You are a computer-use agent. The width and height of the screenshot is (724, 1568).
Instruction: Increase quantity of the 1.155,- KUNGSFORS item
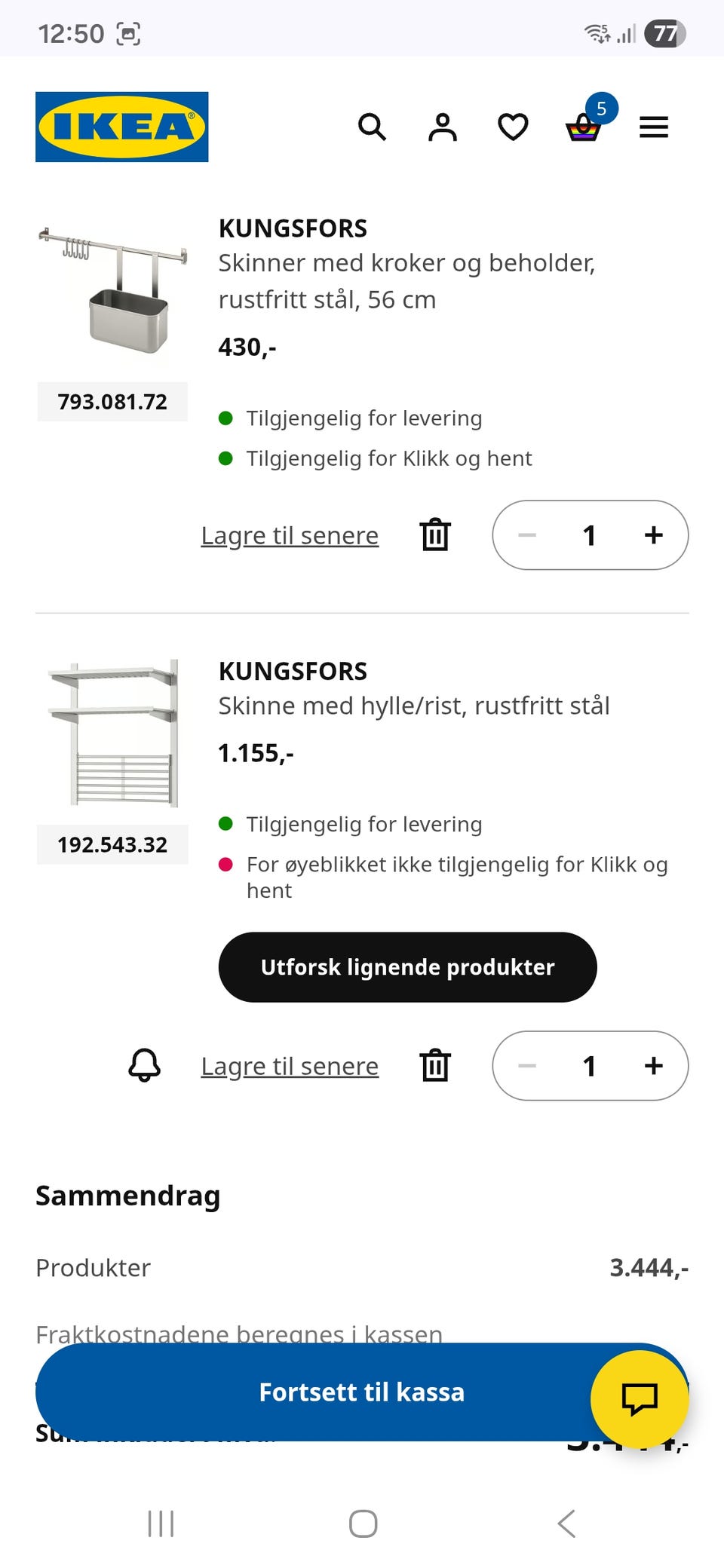pos(654,1066)
